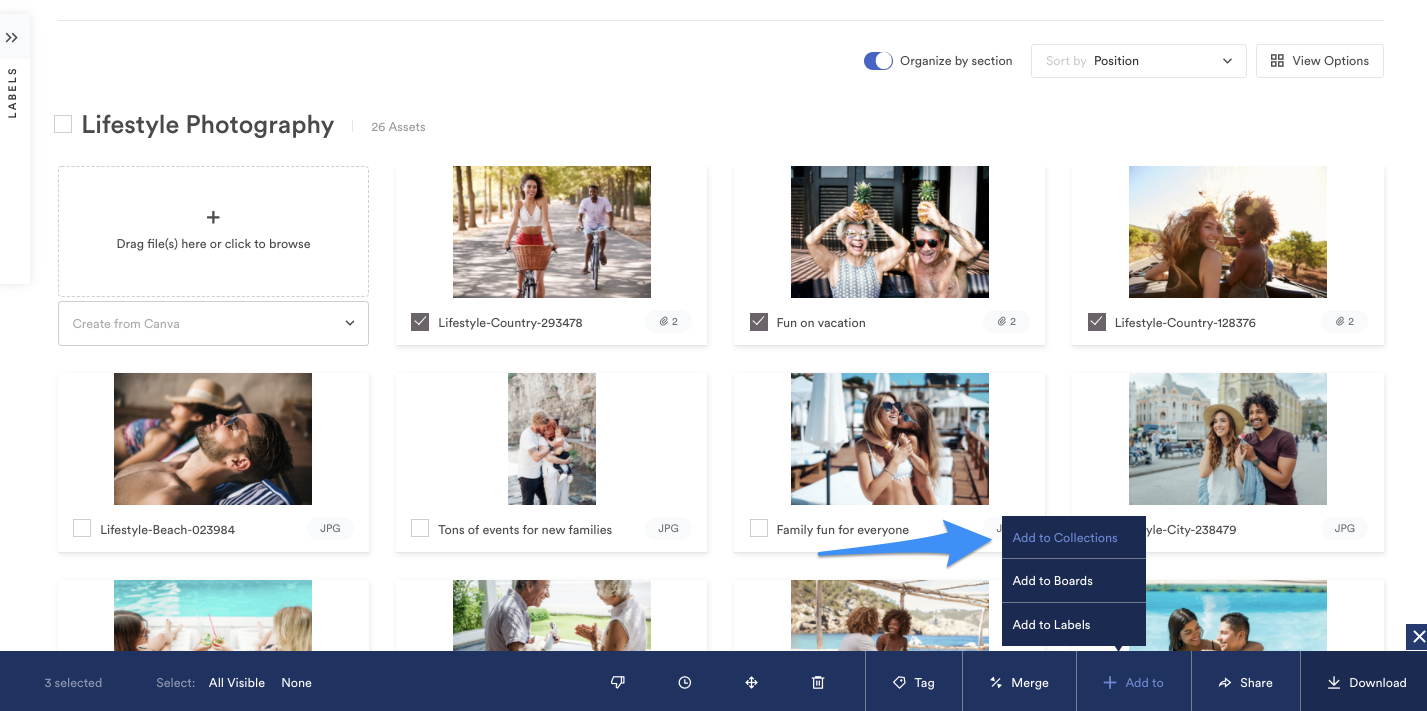1427x711 pixels.
Task: Click Family fun for everyone title
Action: coord(843,530)
